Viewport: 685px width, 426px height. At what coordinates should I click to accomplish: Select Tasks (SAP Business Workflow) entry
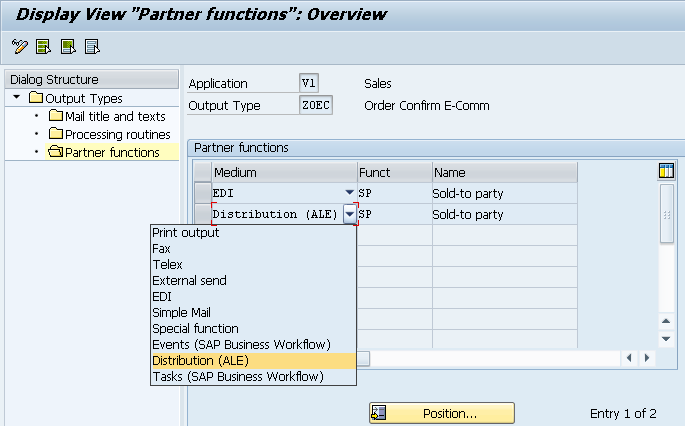point(237,377)
